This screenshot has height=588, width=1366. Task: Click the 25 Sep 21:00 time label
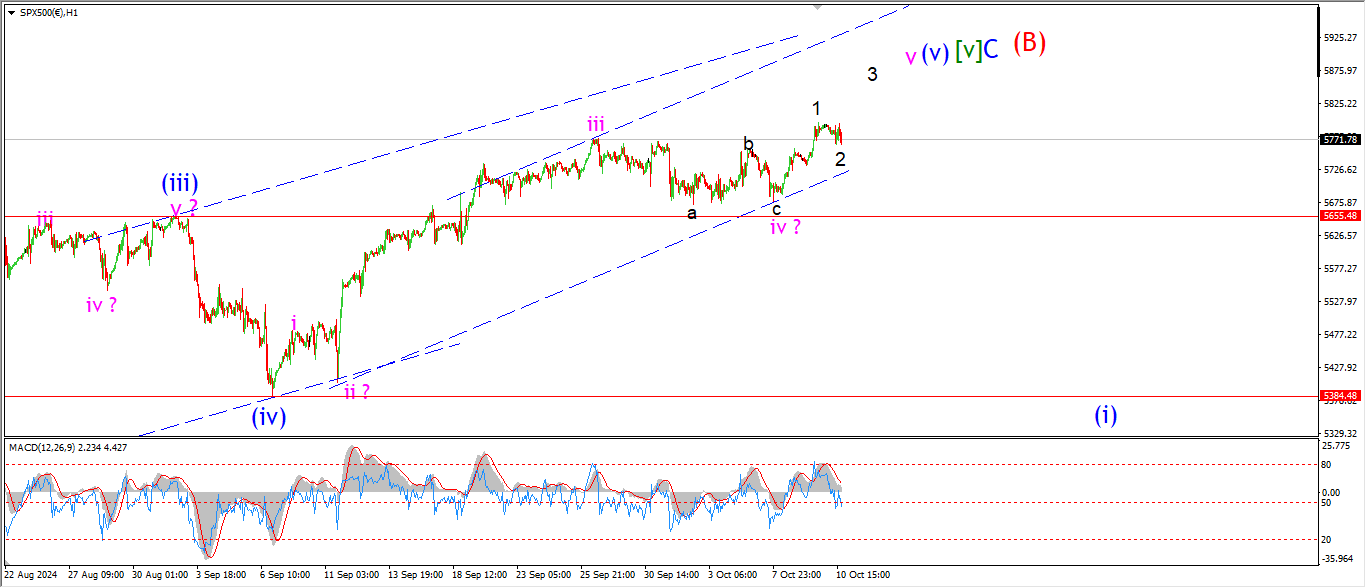pyautogui.click(x=606, y=575)
